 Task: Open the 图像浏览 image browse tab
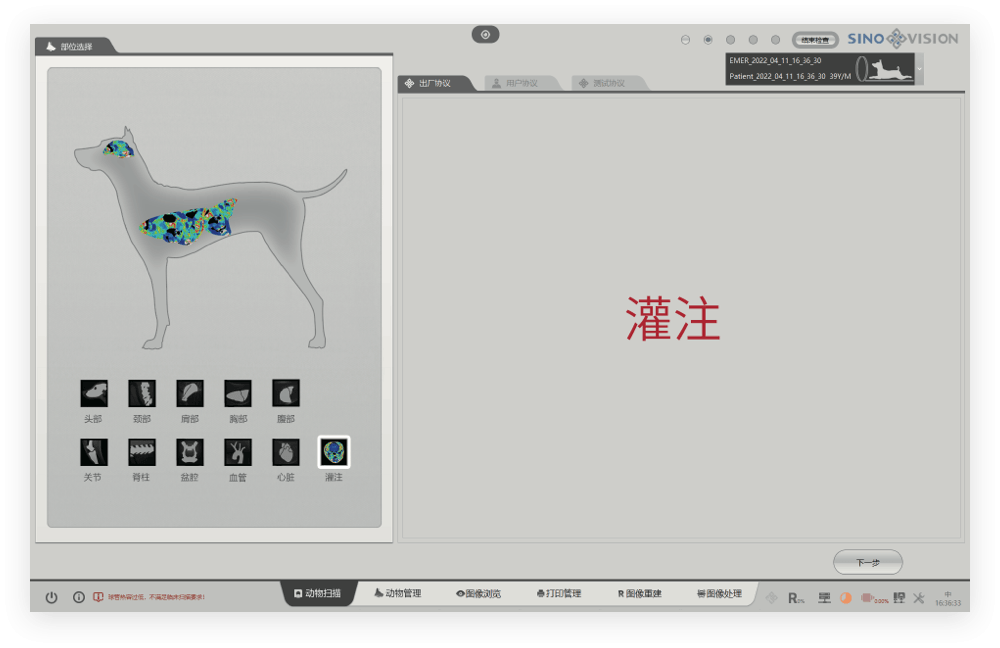click(x=478, y=593)
